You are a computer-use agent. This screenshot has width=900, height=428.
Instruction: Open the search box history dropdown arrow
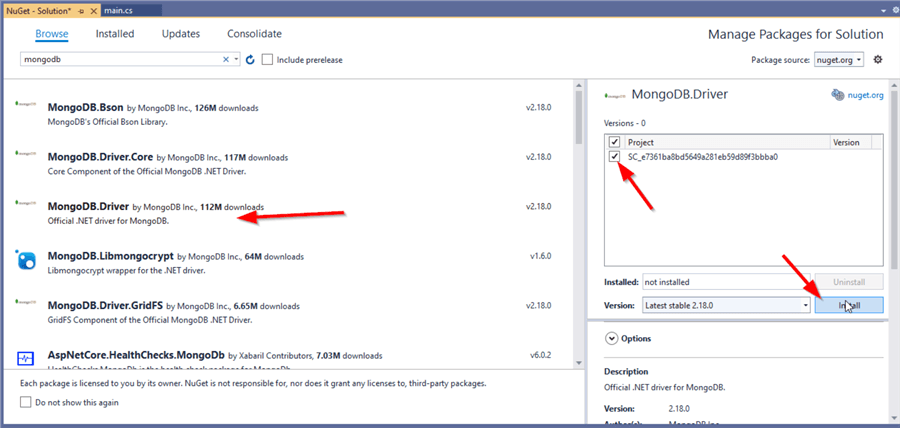click(236, 60)
